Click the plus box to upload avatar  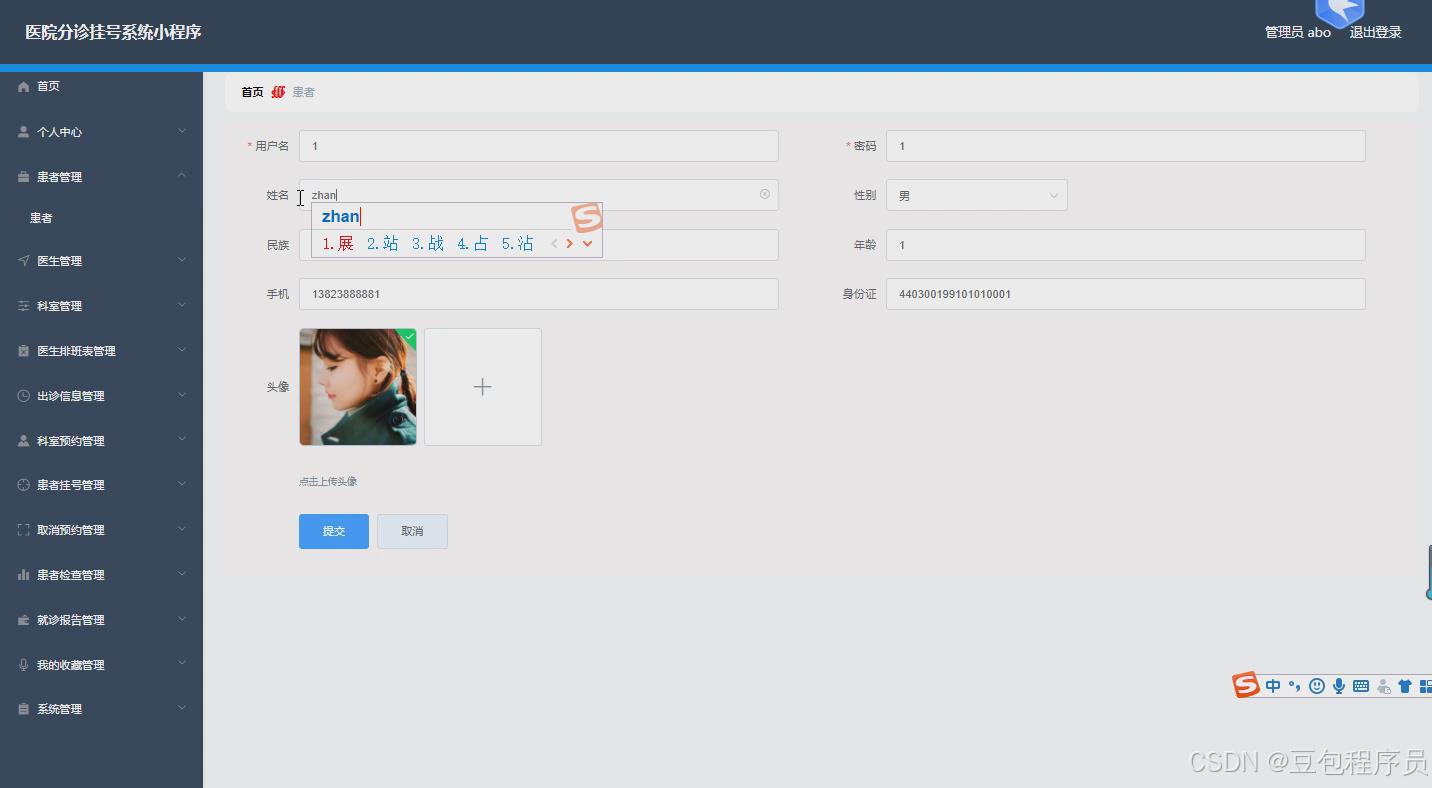coord(483,387)
